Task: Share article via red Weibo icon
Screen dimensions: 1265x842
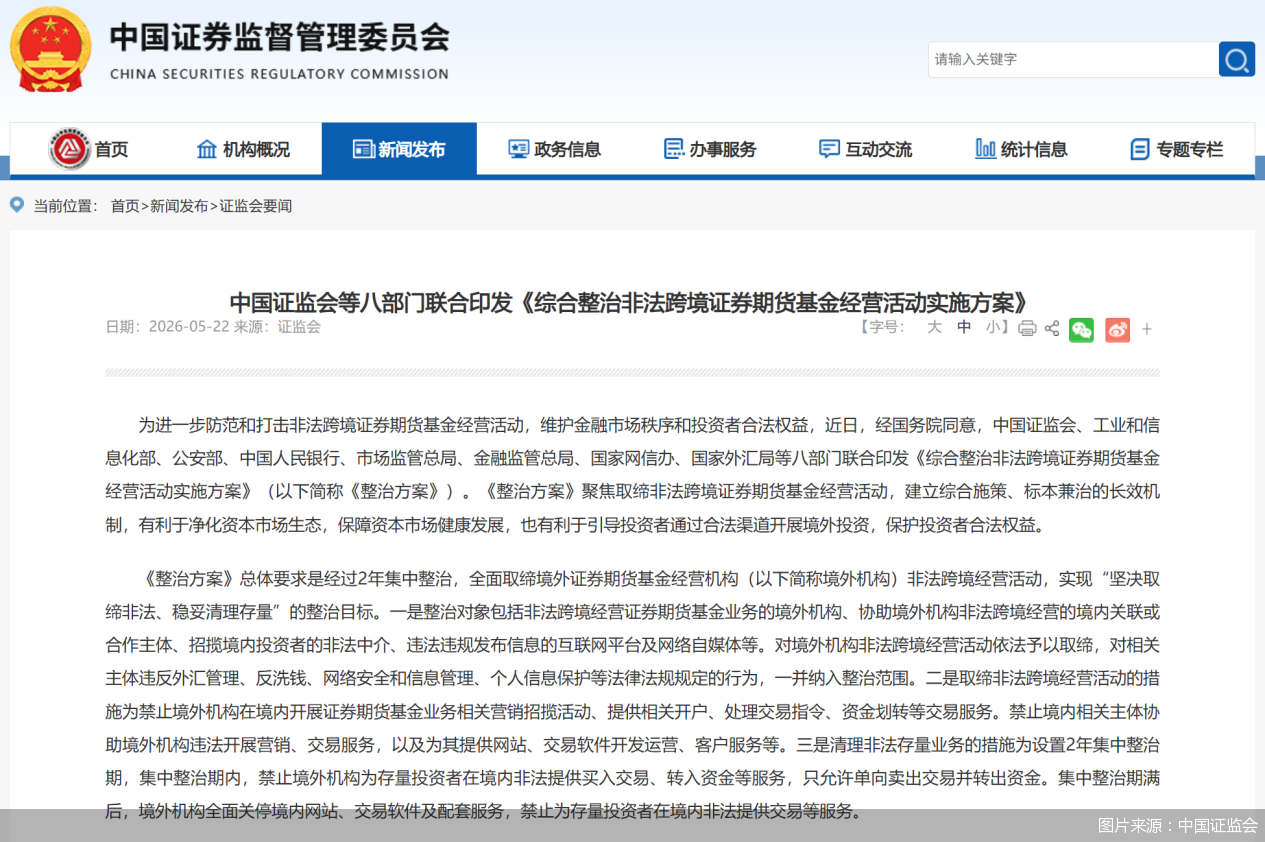Action: click(1117, 329)
